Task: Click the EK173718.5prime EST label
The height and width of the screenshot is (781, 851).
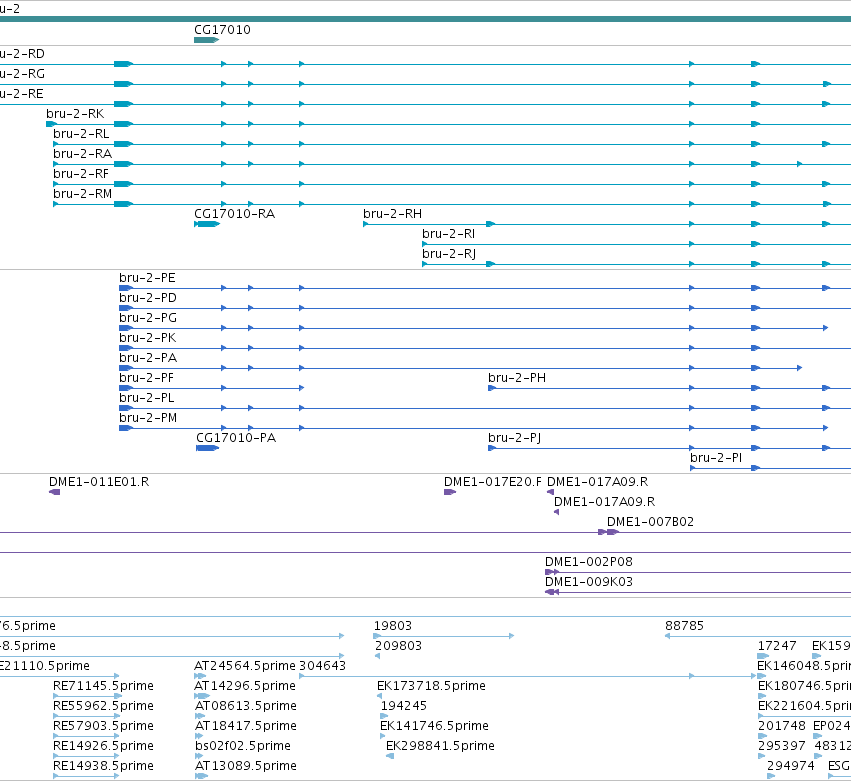Action: pos(431,686)
